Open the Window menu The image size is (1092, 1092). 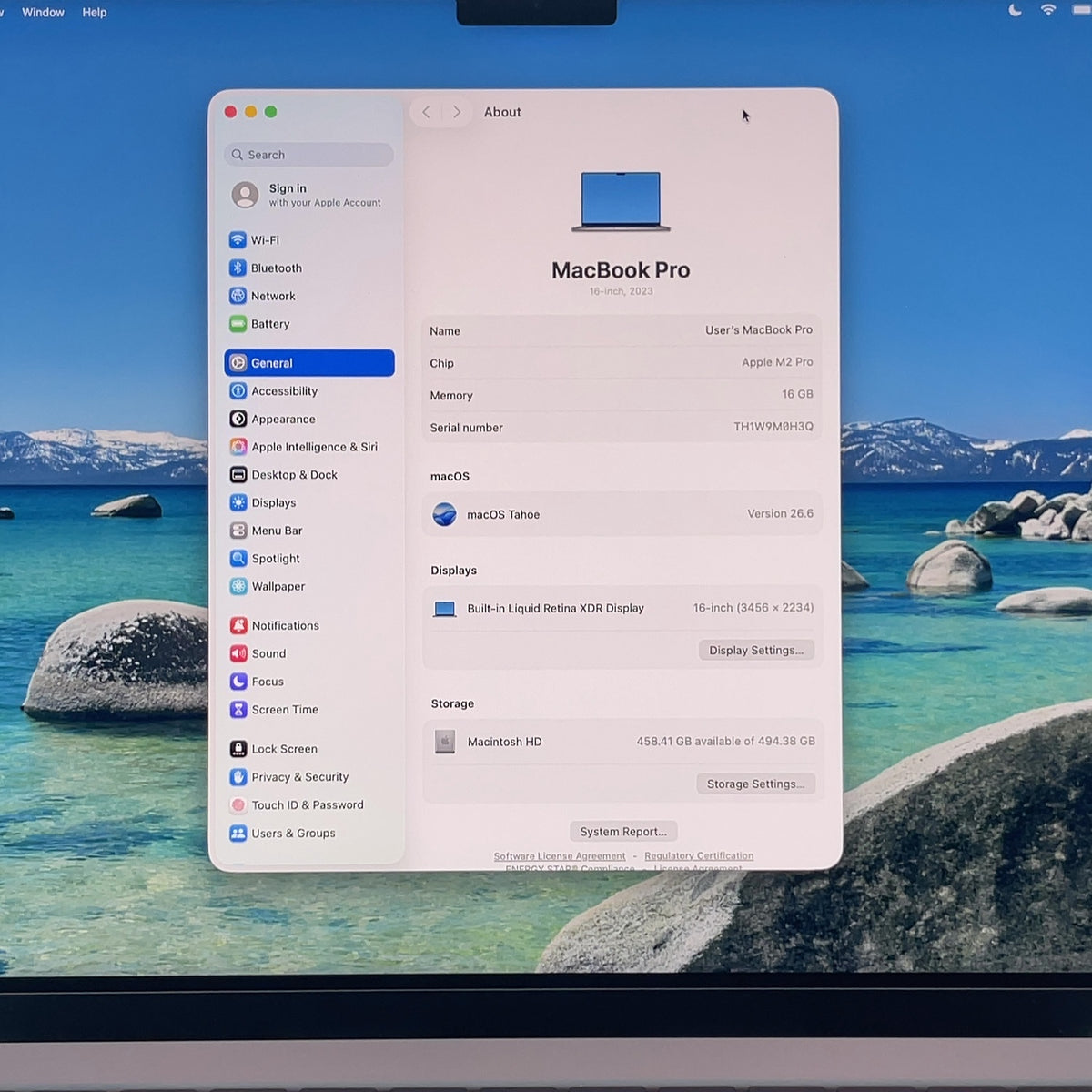coord(43,12)
